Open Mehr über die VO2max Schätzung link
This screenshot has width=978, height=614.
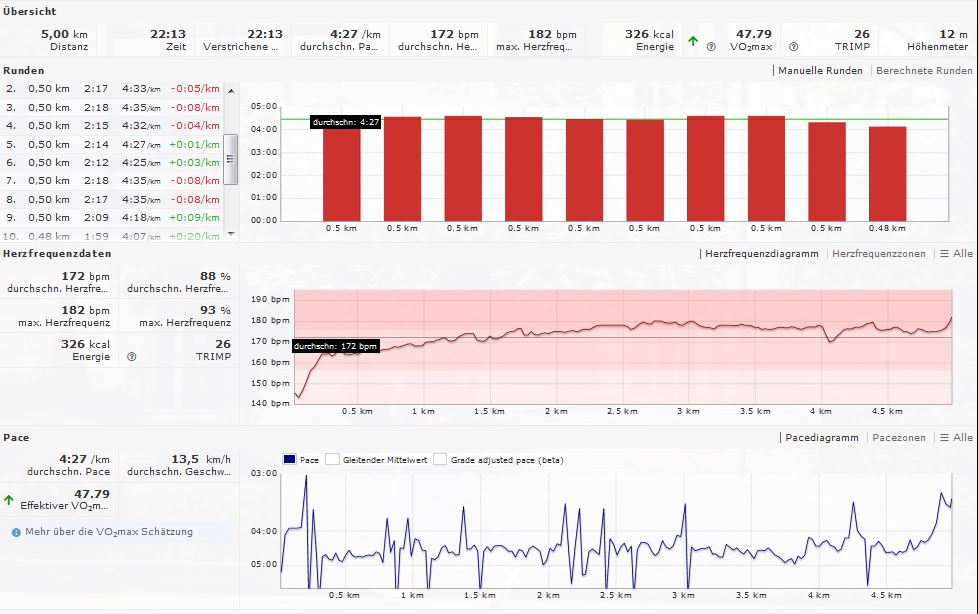[x=108, y=532]
